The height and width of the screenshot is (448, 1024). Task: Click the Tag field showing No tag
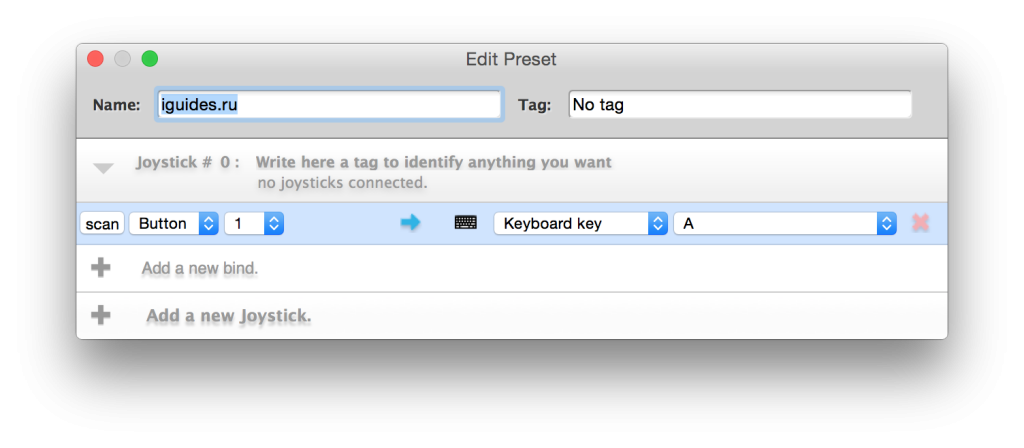[740, 104]
